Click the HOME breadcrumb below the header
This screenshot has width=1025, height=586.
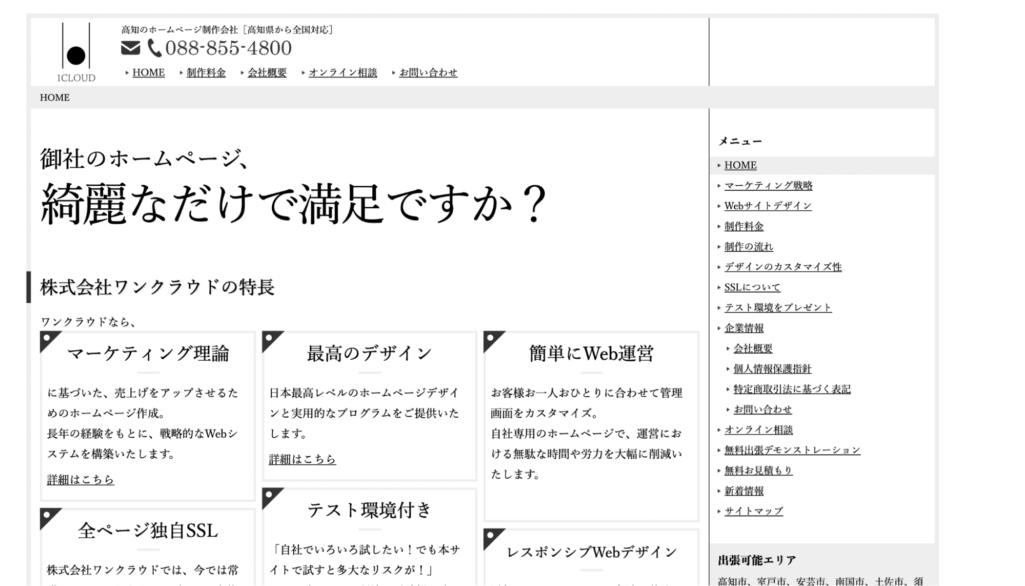[x=54, y=97]
